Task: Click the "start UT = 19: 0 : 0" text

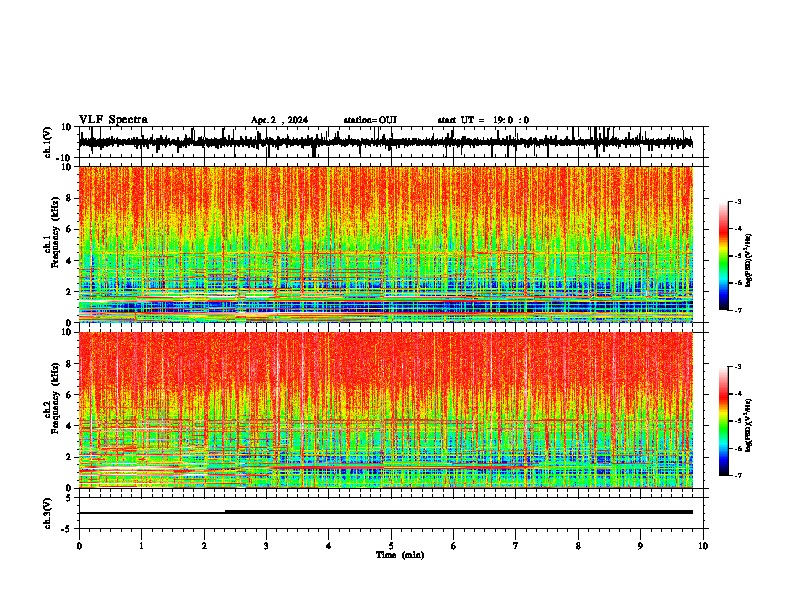Action: pos(483,120)
